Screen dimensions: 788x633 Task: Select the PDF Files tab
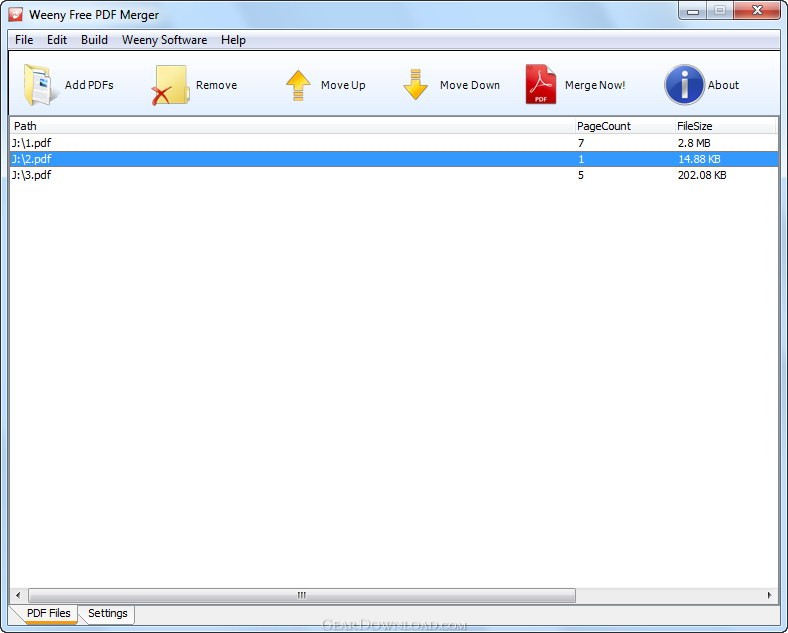pos(48,613)
